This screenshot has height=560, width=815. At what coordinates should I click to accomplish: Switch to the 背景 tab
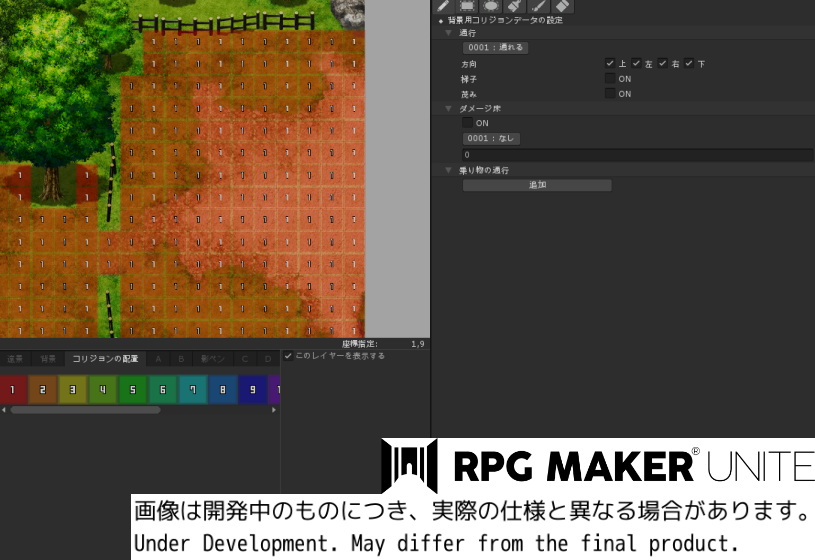tap(48, 359)
